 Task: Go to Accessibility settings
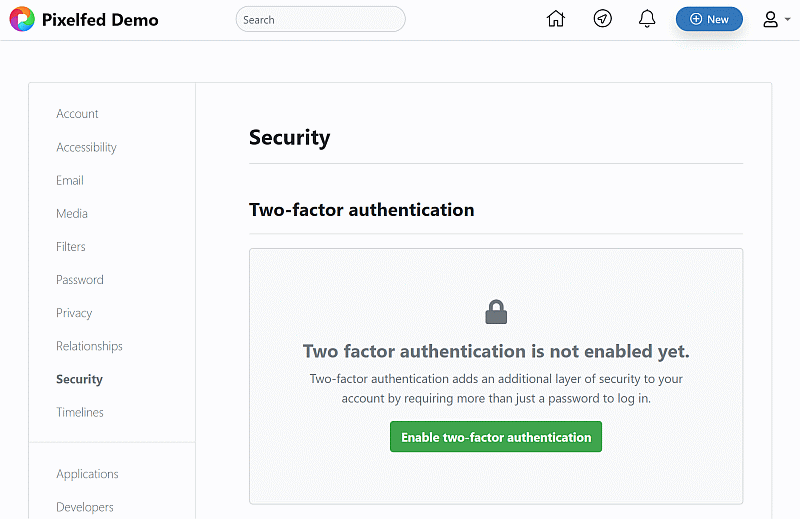[86, 147]
